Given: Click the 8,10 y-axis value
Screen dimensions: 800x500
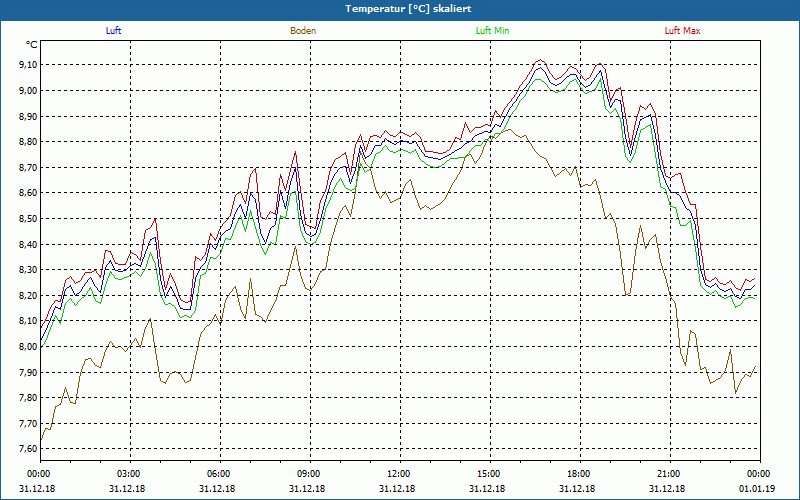Looking at the screenshot, I should [28, 321].
